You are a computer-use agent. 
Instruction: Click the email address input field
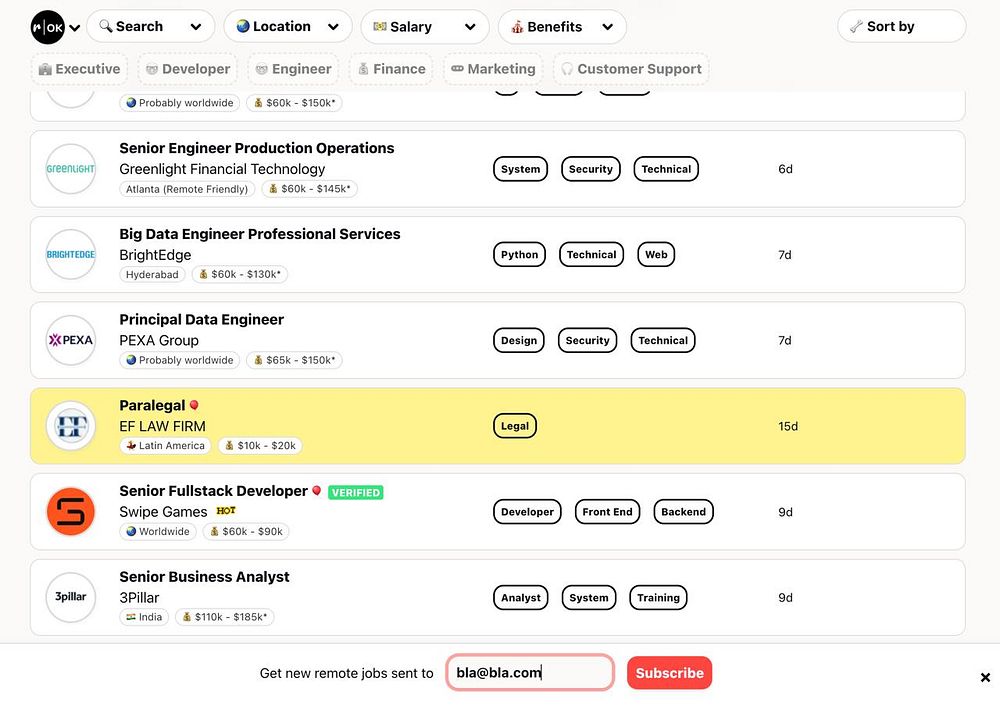tap(530, 673)
